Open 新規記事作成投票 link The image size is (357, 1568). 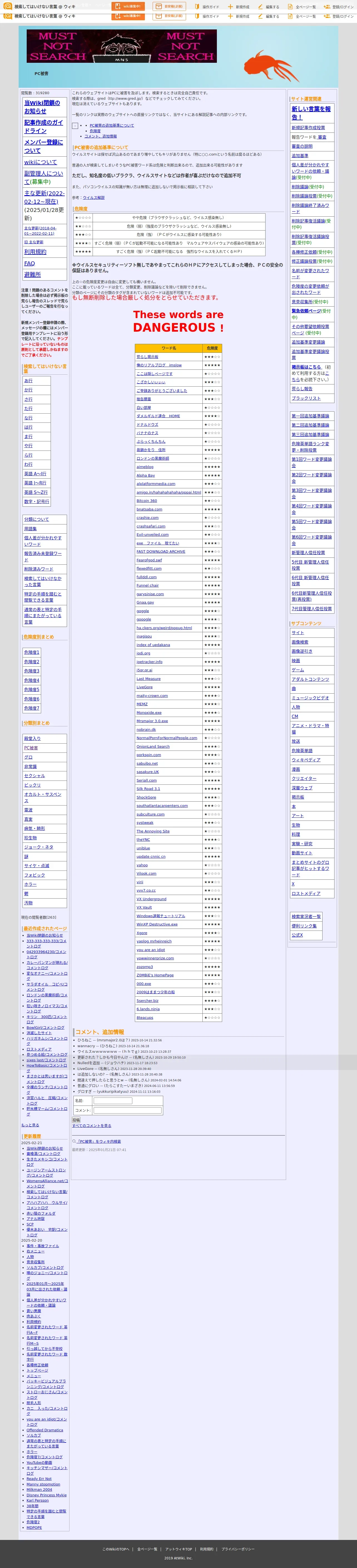point(308,128)
